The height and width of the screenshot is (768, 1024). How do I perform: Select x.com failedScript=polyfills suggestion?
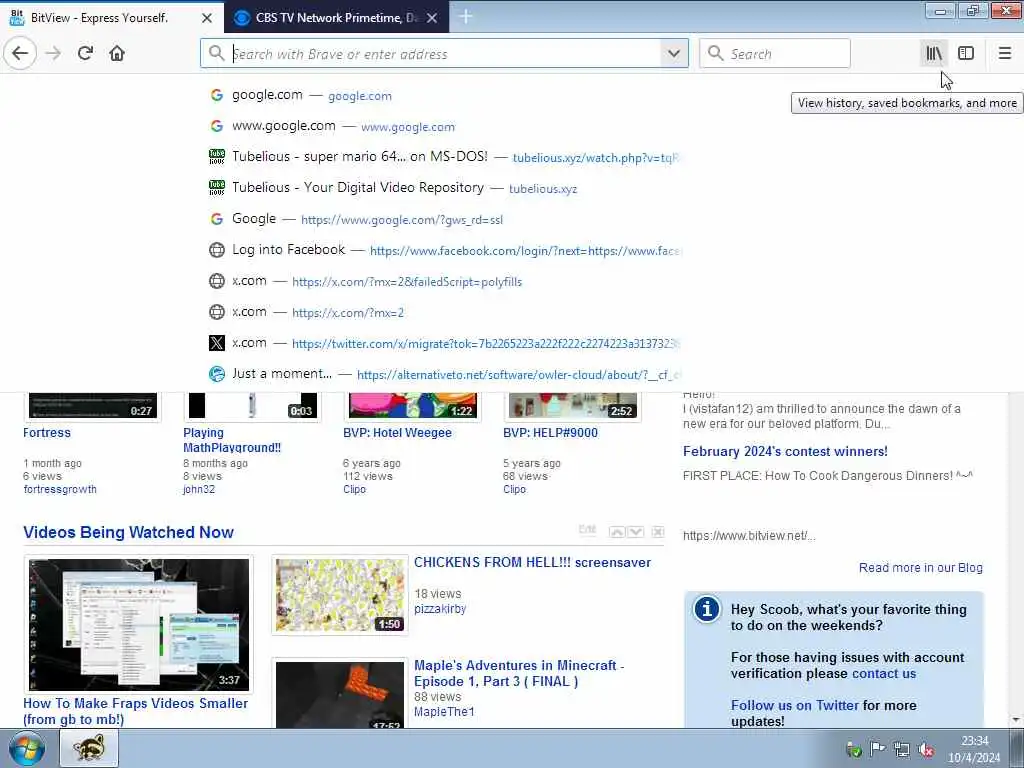443,281
